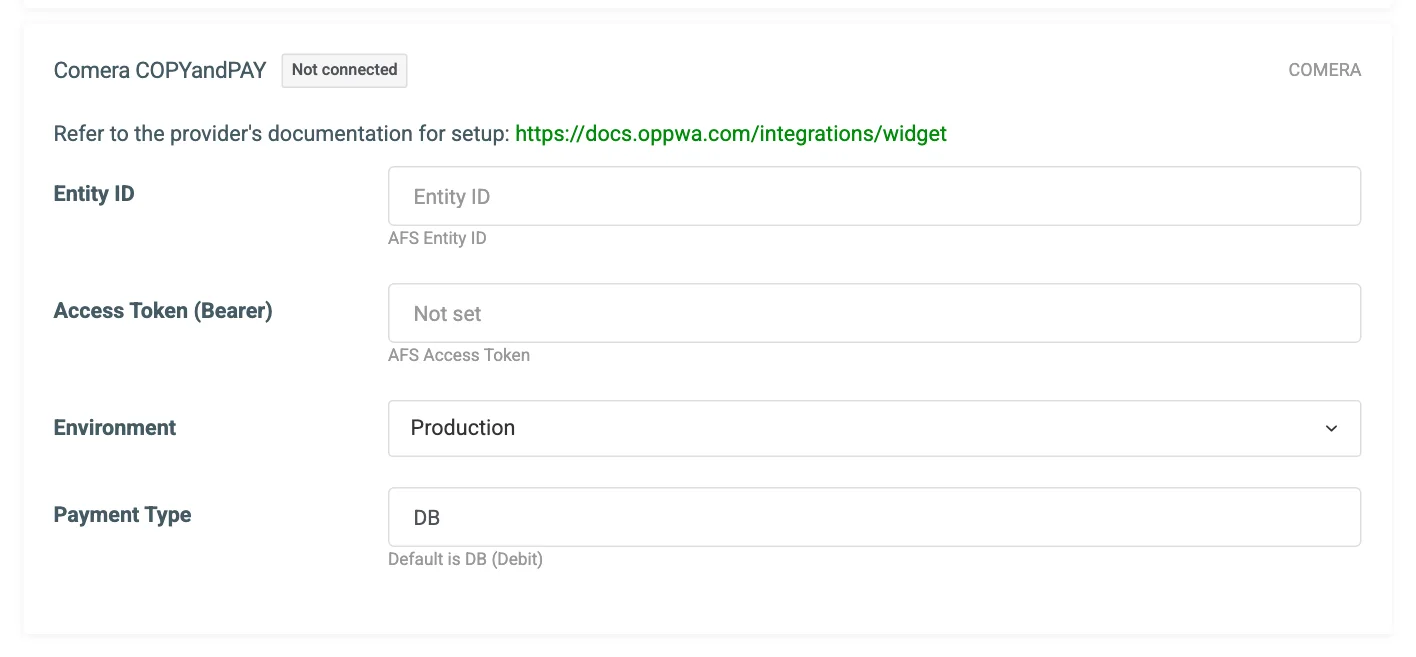
Task: Click the 'Refer to the provider's documentation' text
Action: 282,133
